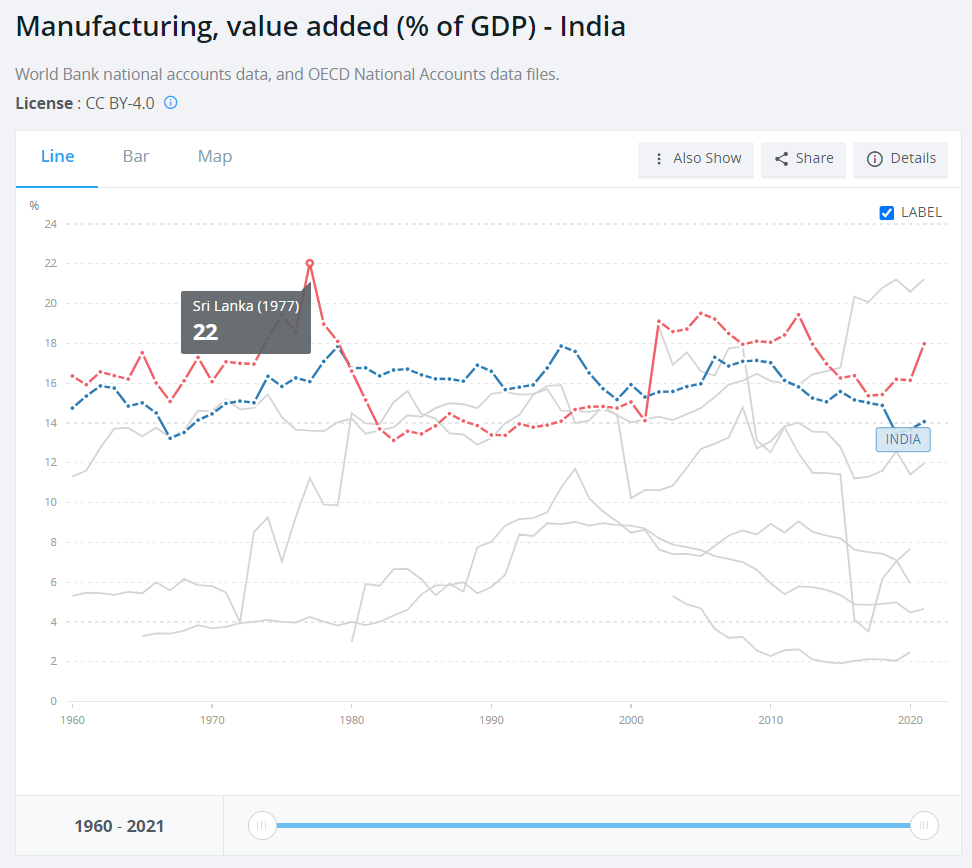Click the CC BY-4.0 license link
The height and width of the screenshot is (868, 972).
(x=120, y=103)
